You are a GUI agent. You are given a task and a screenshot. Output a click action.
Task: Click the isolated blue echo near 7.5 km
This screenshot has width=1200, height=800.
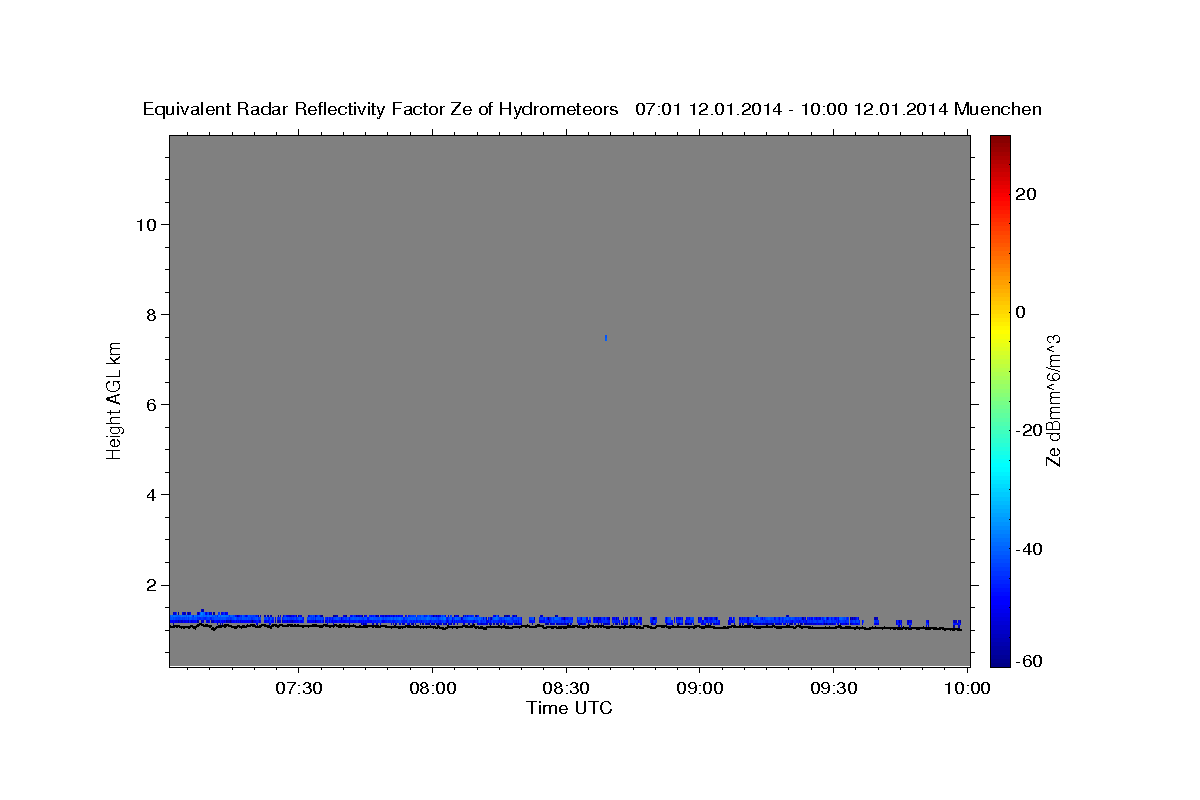(x=606, y=338)
